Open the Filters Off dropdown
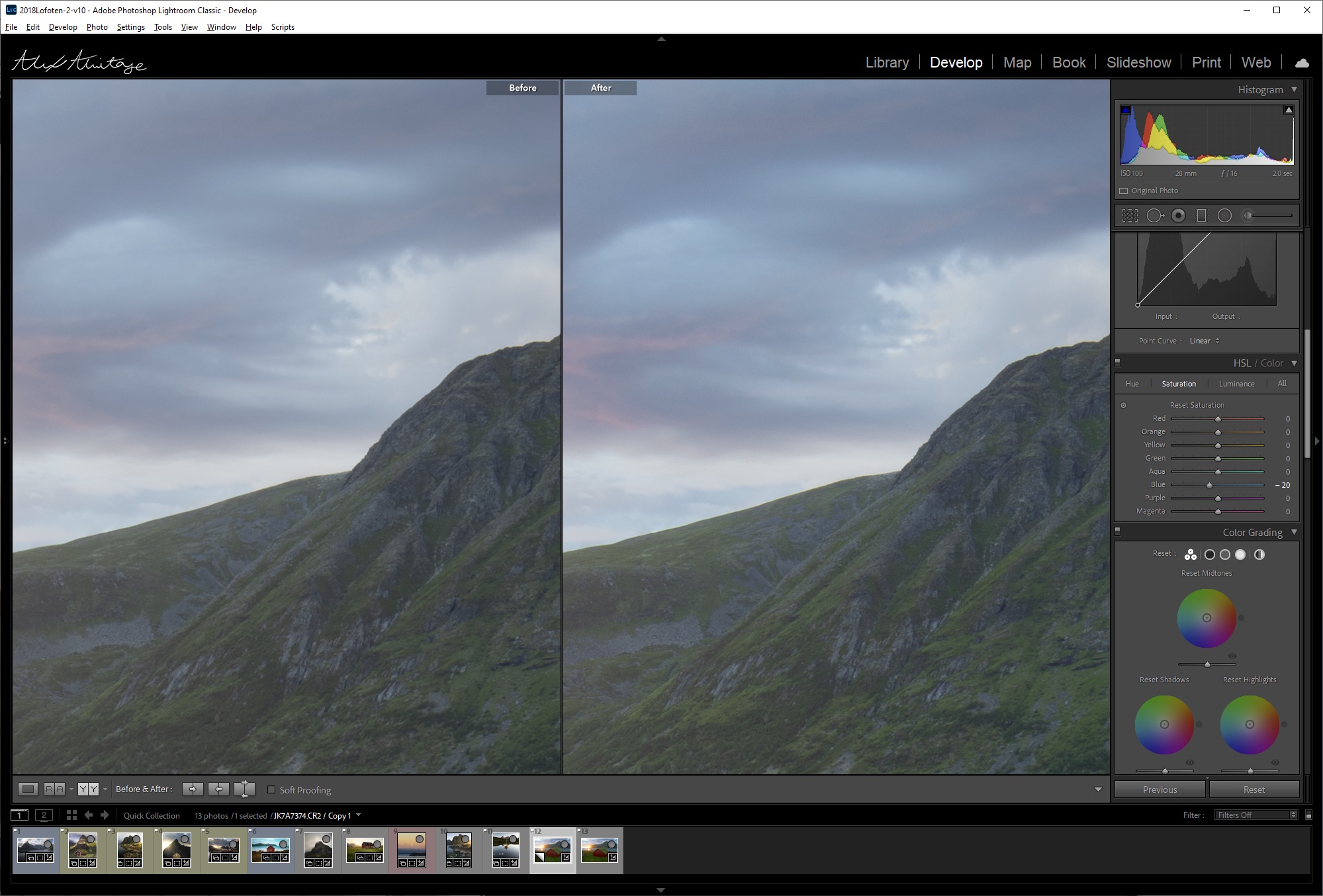Image resolution: width=1323 pixels, height=896 pixels. coord(1256,815)
